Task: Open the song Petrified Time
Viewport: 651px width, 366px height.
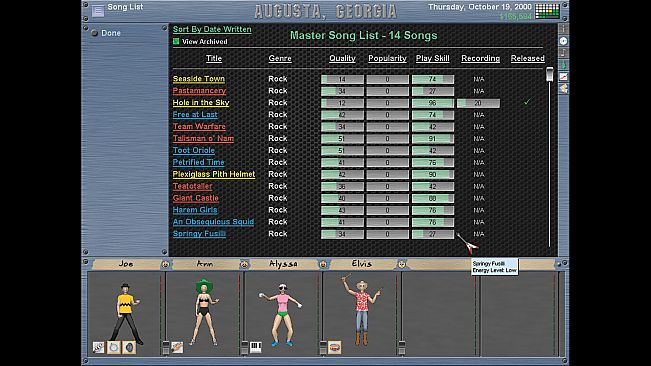Action: (x=198, y=162)
